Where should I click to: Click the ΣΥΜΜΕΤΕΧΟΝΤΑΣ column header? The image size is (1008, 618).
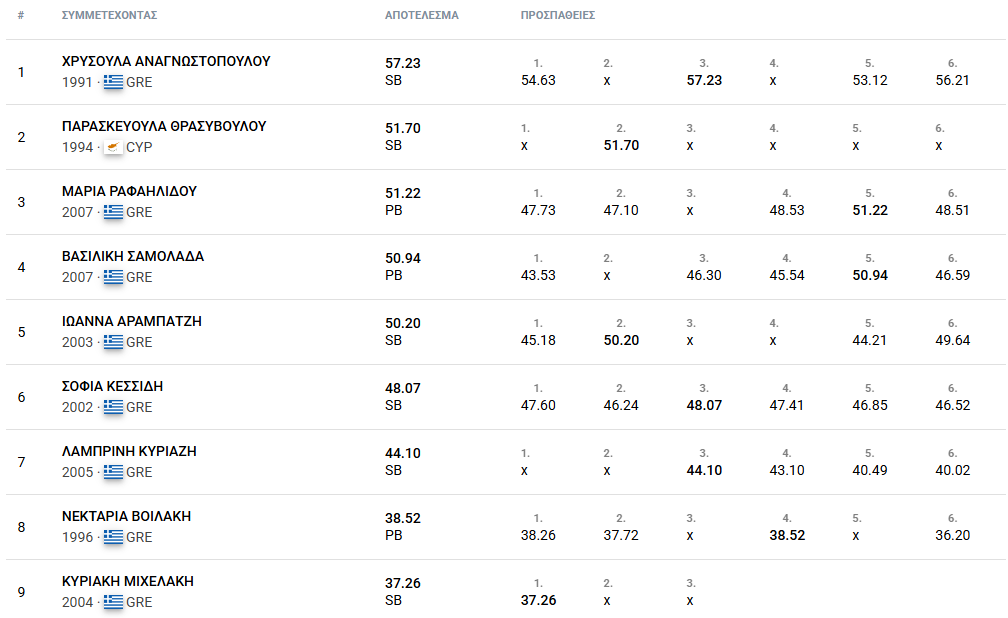click(x=109, y=15)
